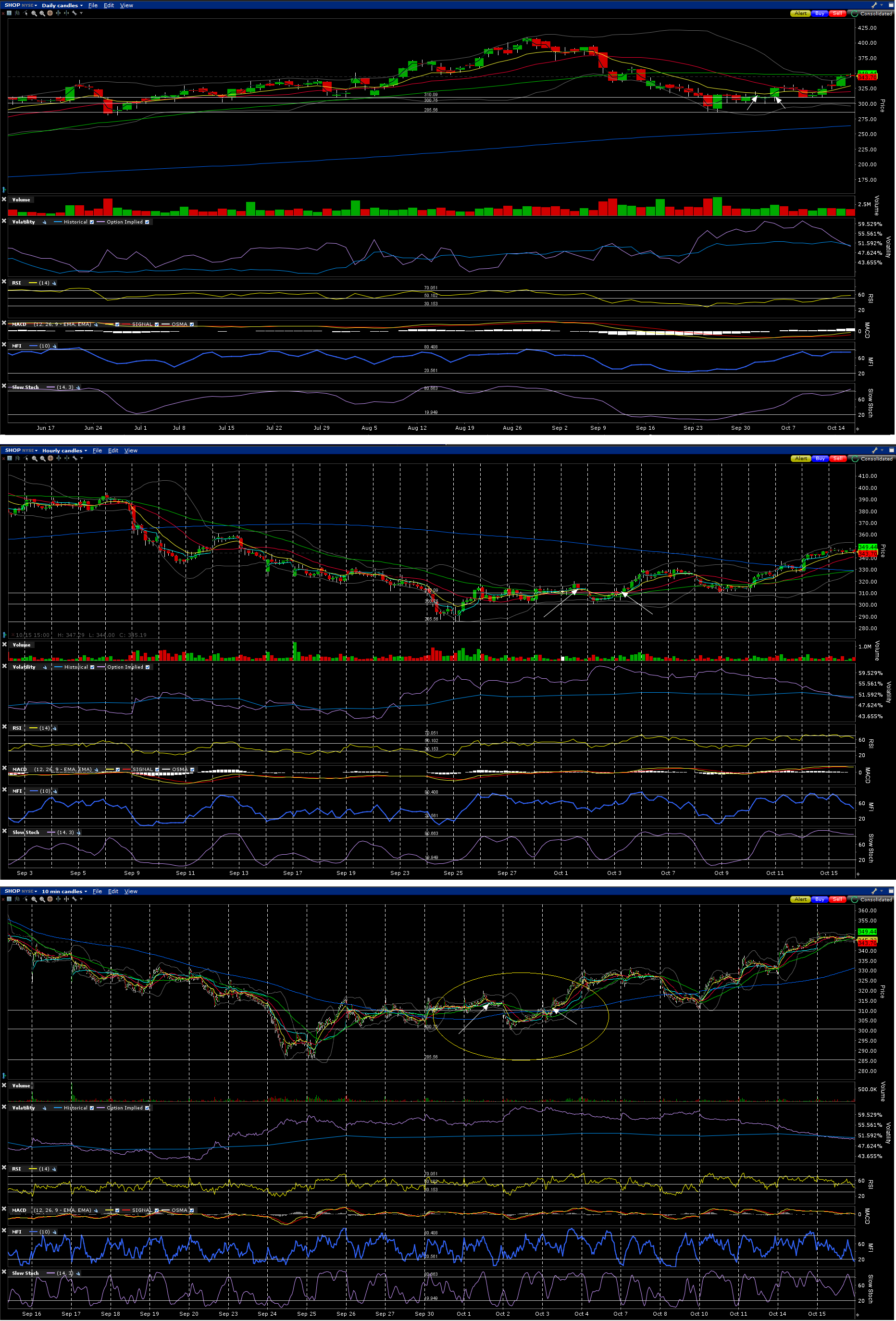Expand title bar wrench dropdown in Daily chart
Image resolution: width=896 pixels, height=1321 pixels.
coord(881,5)
